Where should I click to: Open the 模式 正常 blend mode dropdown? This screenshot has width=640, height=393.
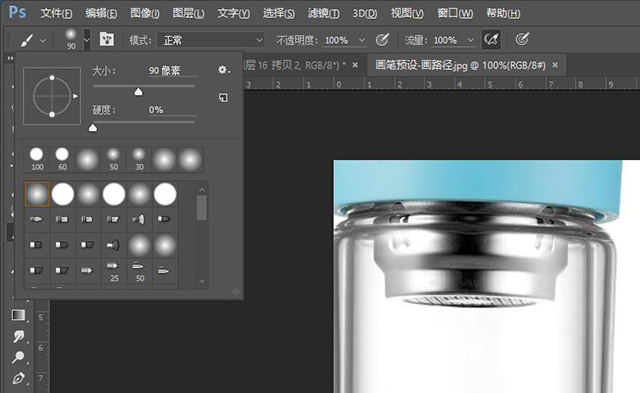pos(211,40)
